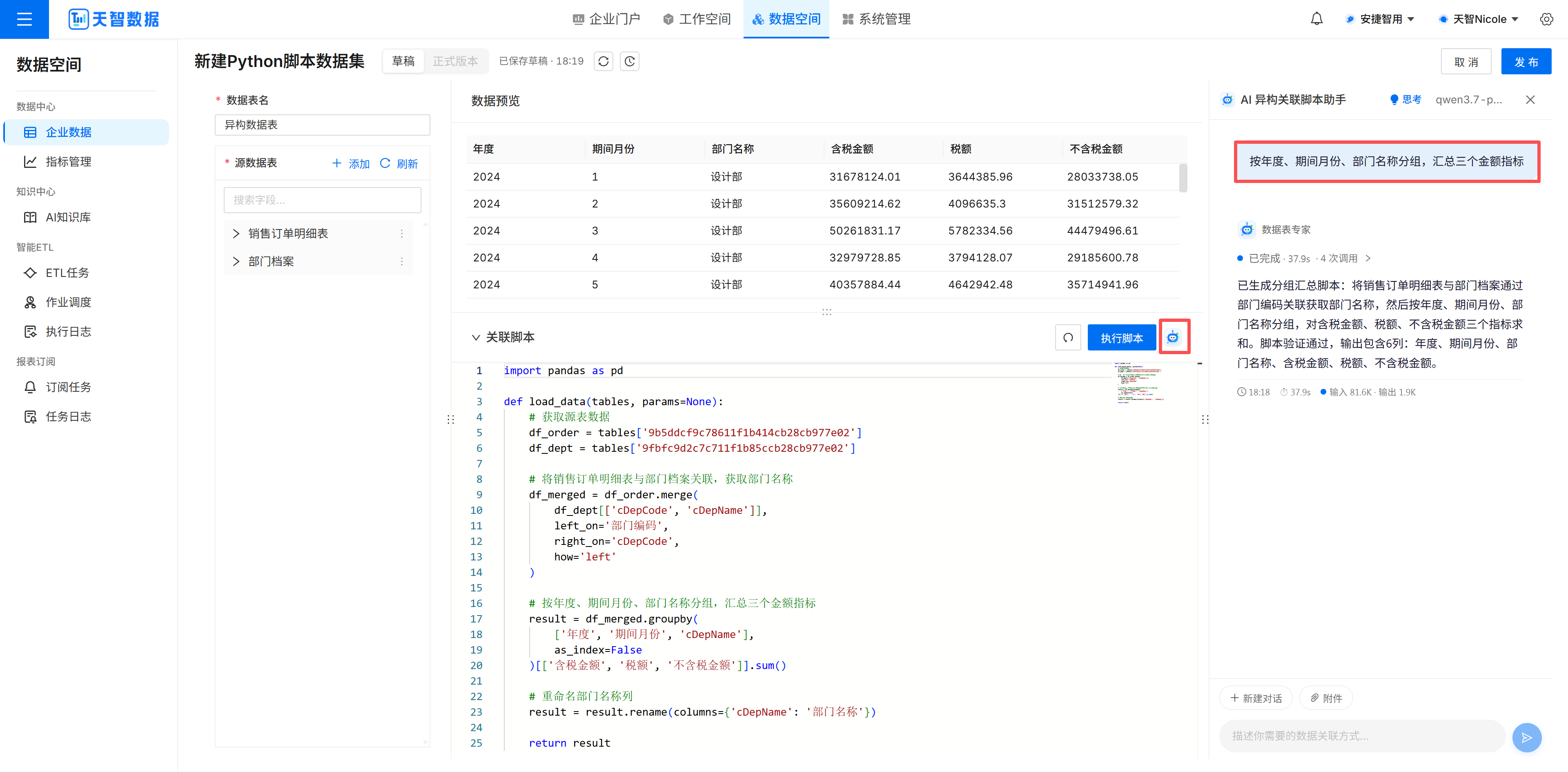Screen dimensions: 1568x772
Task: Open the version history clock icon
Action: tap(629, 62)
